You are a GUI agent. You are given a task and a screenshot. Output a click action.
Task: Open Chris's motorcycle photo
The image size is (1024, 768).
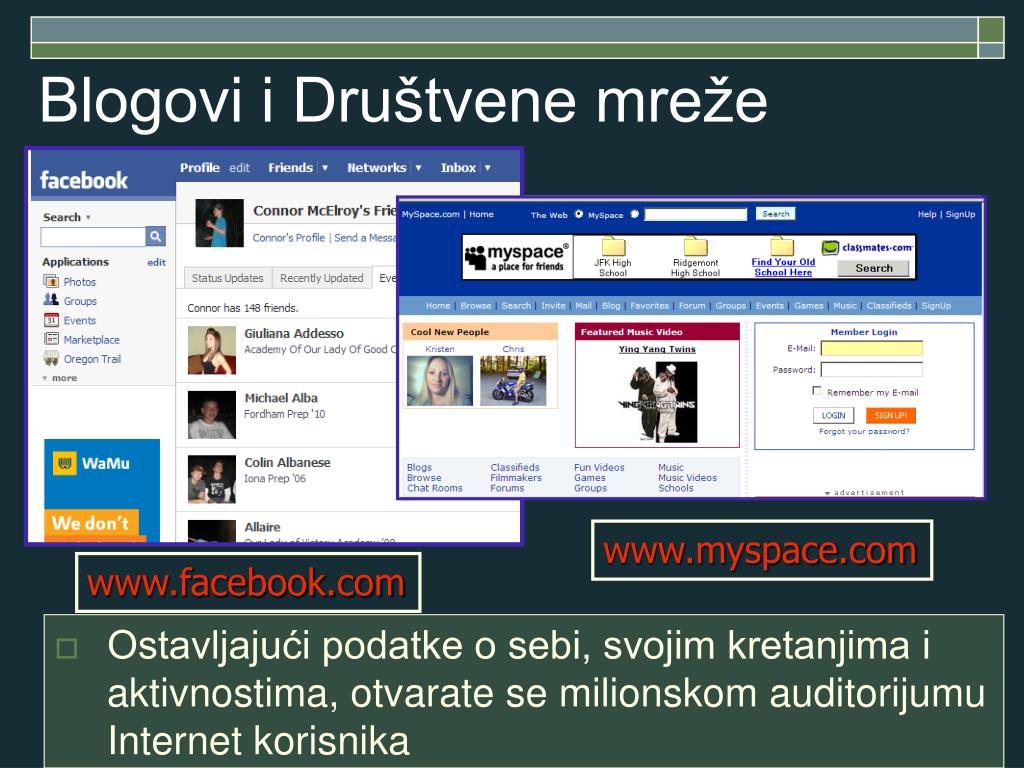click(513, 380)
